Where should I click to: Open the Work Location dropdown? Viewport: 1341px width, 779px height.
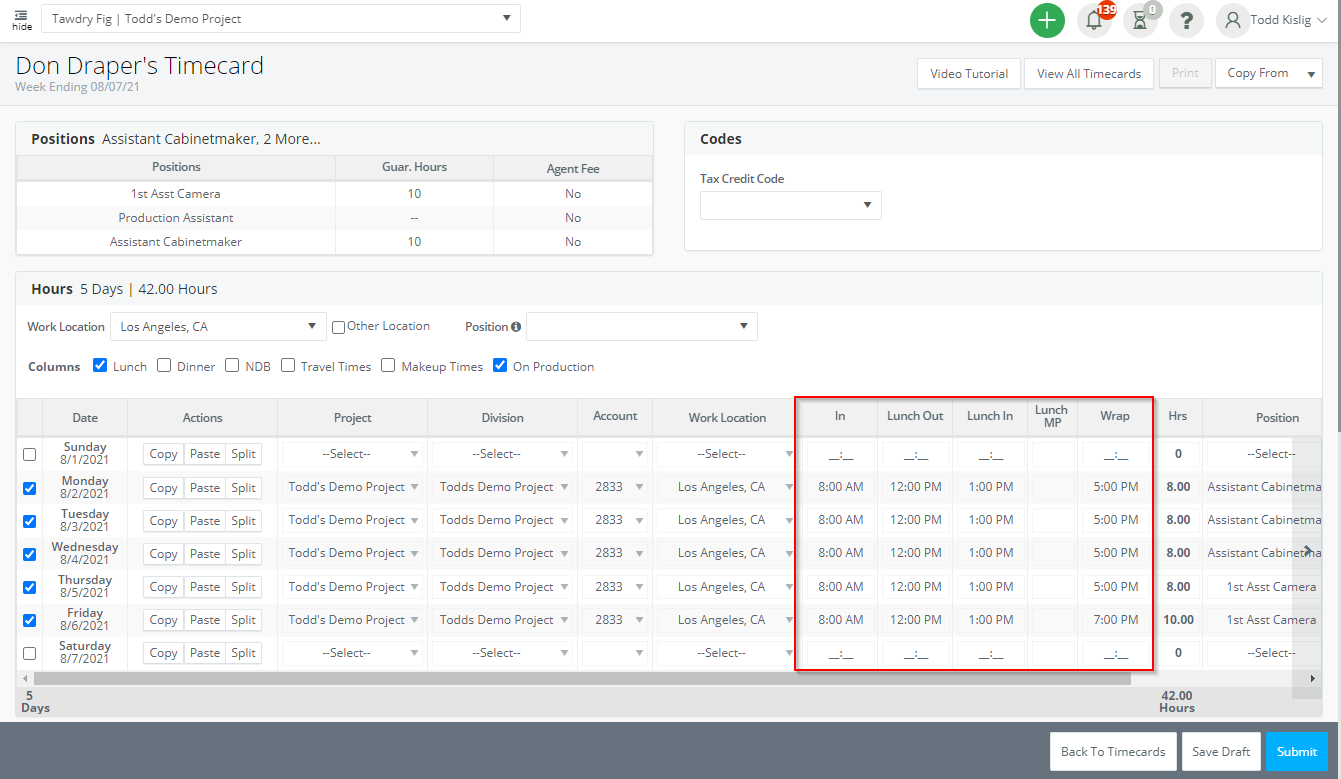pyautogui.click(x=218, y=326)
